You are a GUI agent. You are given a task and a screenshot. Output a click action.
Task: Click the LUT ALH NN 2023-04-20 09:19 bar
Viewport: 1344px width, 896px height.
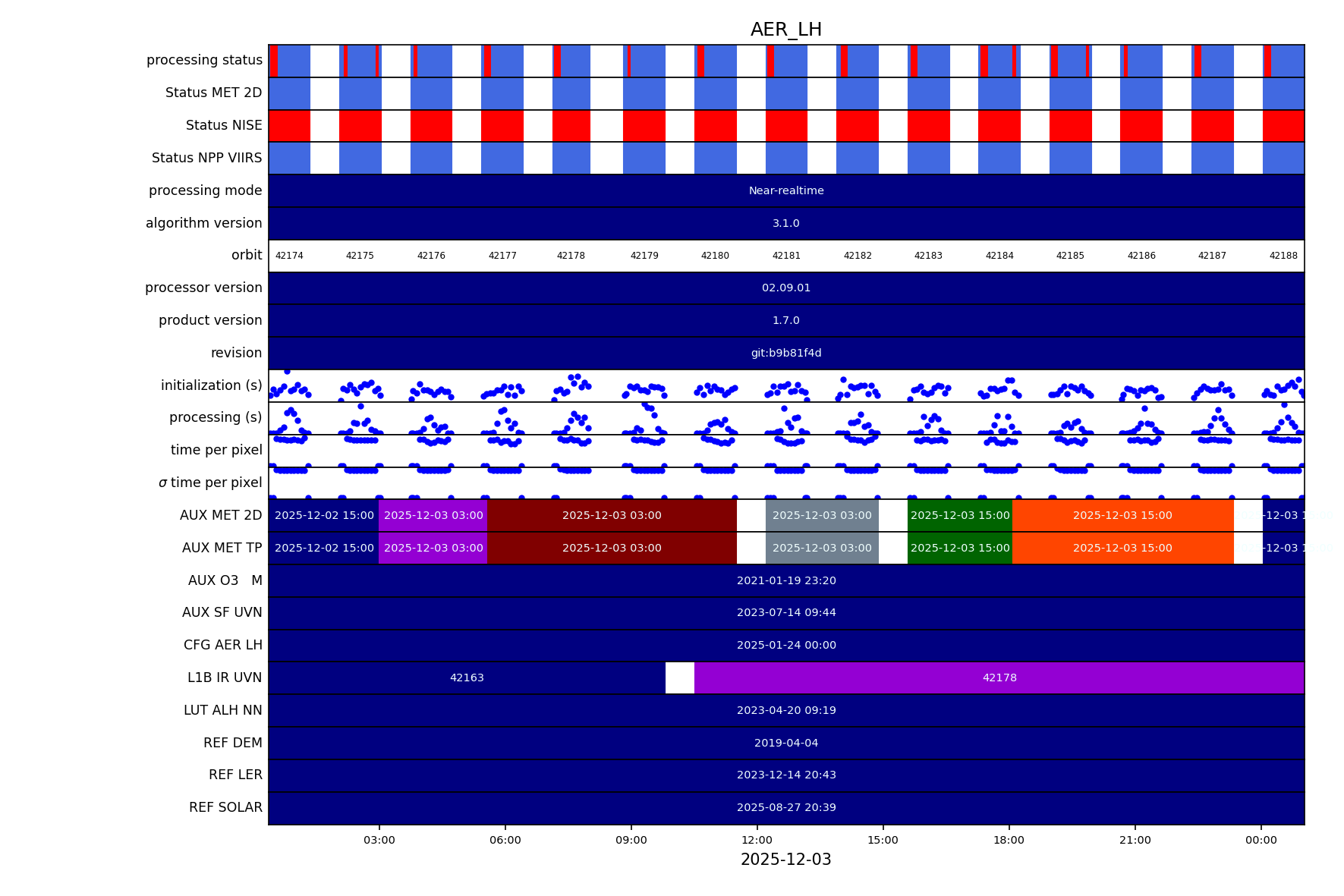[x=786, y=710]
